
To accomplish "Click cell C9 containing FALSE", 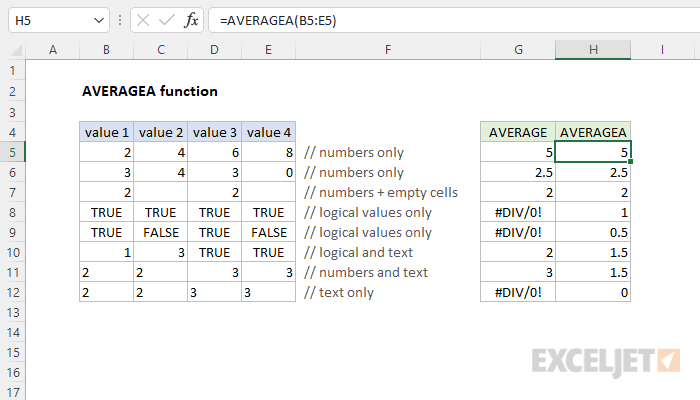I will (x=161, y=232).
